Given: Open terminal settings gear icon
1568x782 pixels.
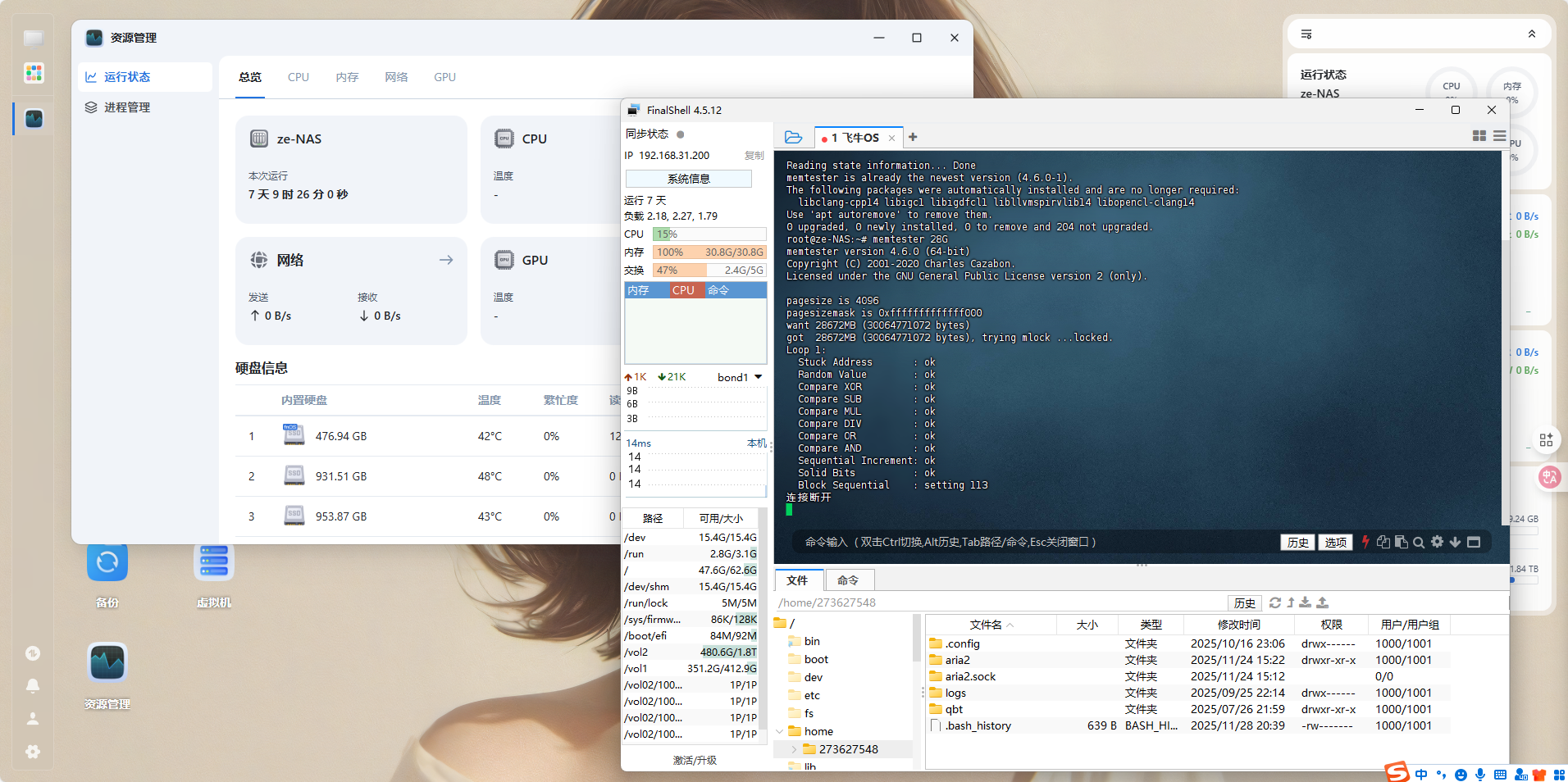Looking at the screenshot, I should (x=1437, y=542).
